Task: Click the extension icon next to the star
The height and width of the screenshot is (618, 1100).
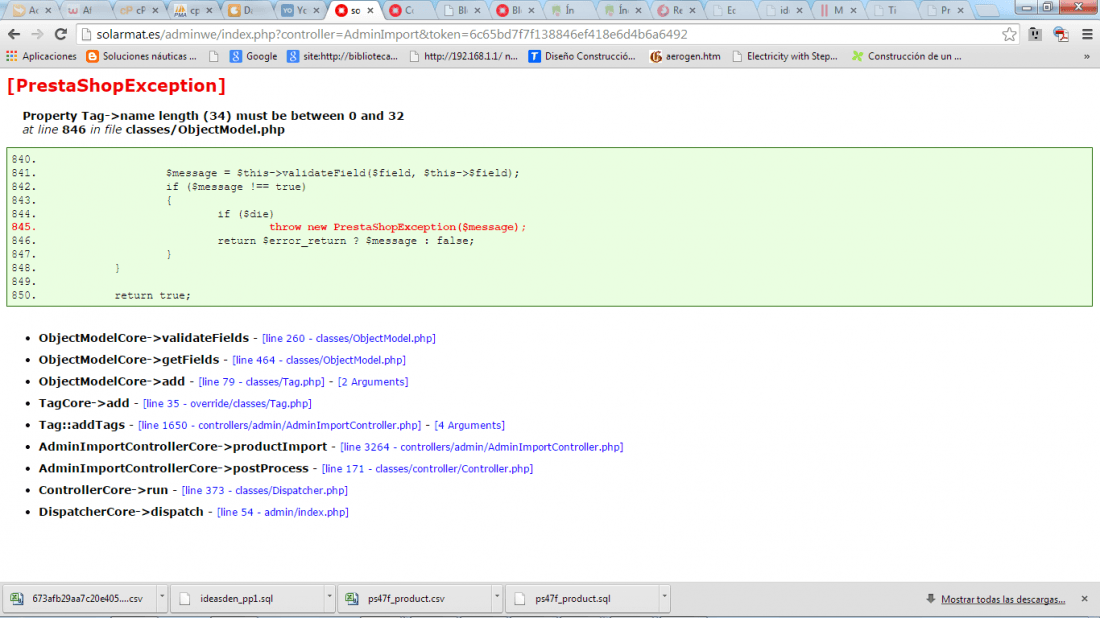Action: pos(1035,34)
